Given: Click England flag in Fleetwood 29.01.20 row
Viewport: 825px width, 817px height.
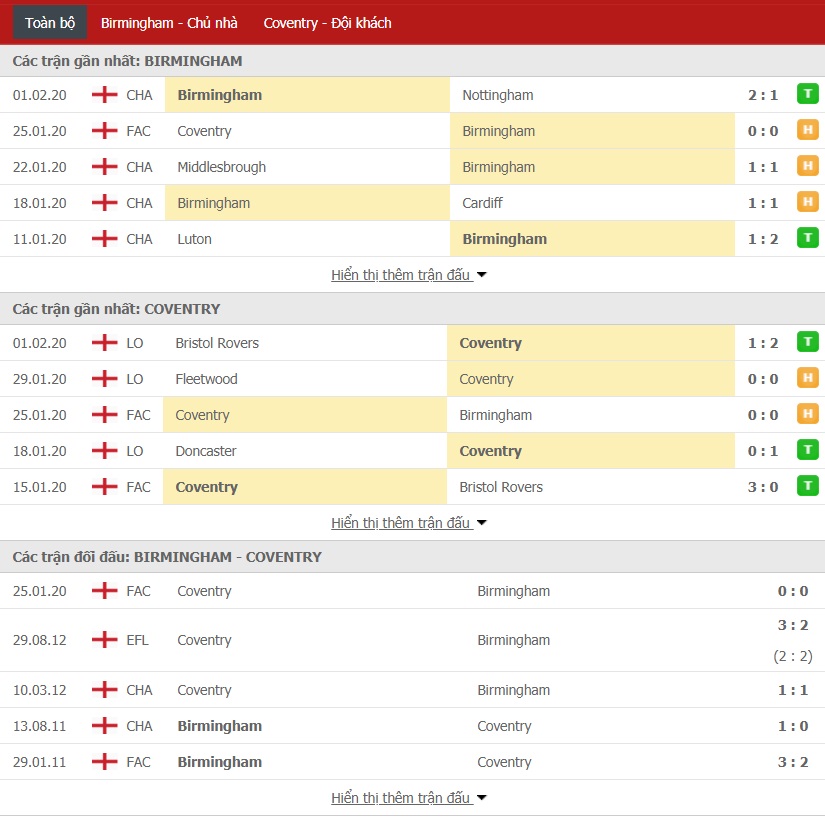Looking at the screenshot, I should pos(104,379).
